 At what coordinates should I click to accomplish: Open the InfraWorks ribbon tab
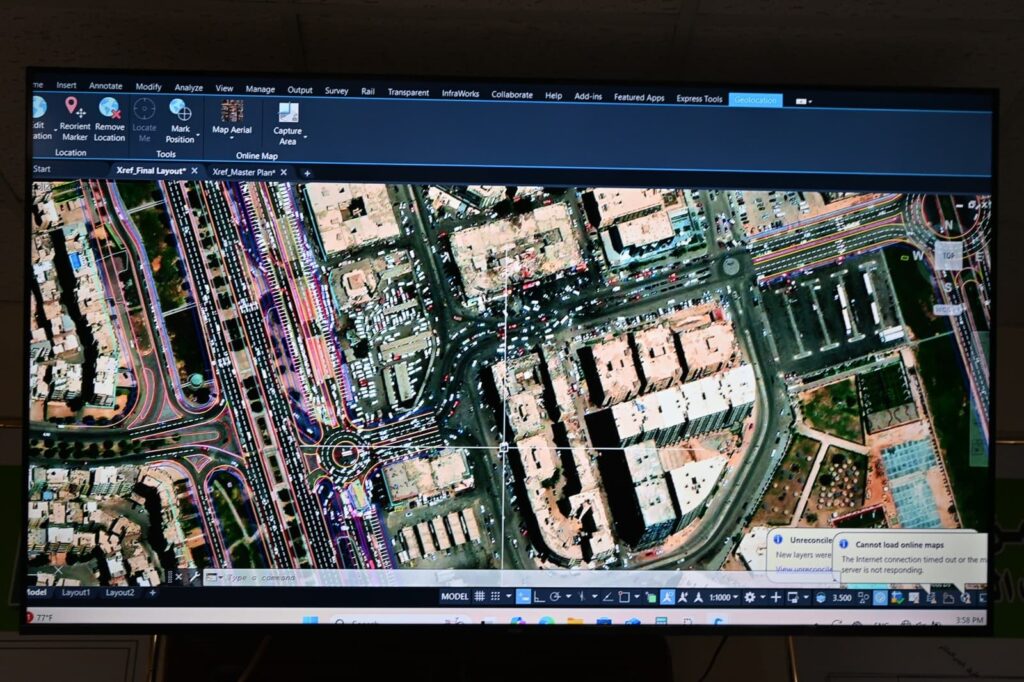[x=460, y=94]
